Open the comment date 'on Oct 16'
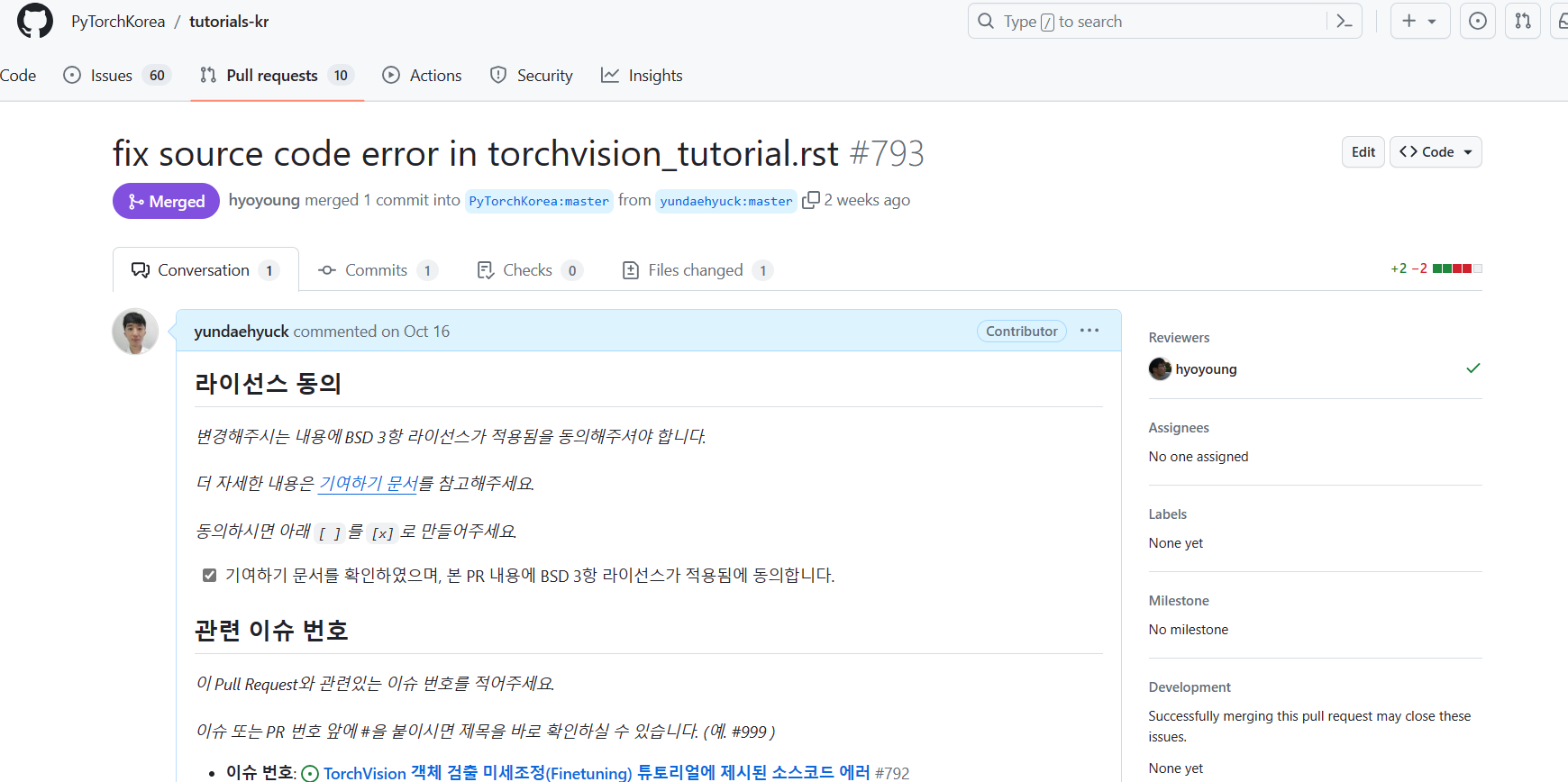 415,332
